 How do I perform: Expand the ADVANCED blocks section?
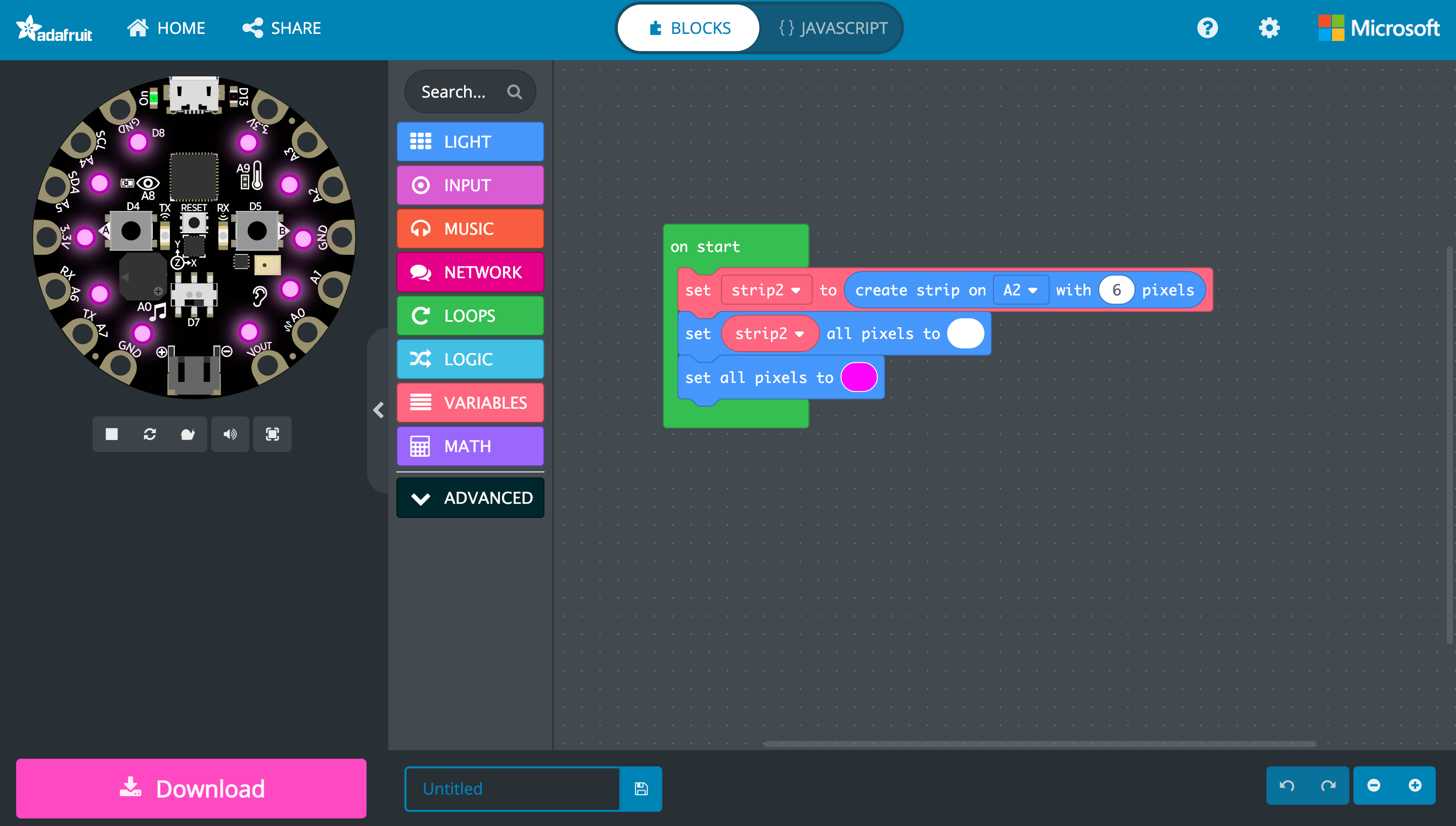point(471,496)
